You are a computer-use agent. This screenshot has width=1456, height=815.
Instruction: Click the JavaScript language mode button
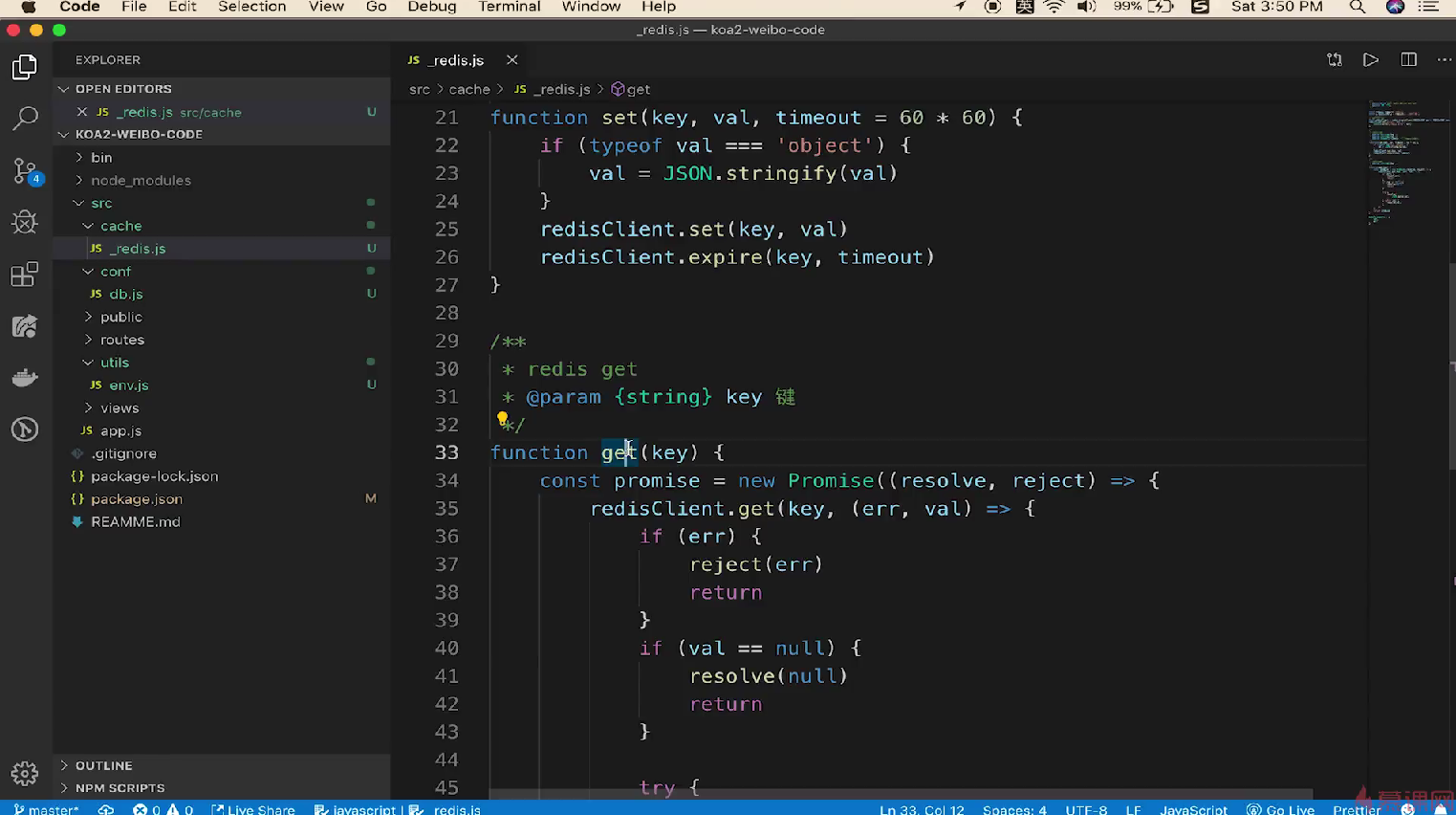tap(1193, 809)
